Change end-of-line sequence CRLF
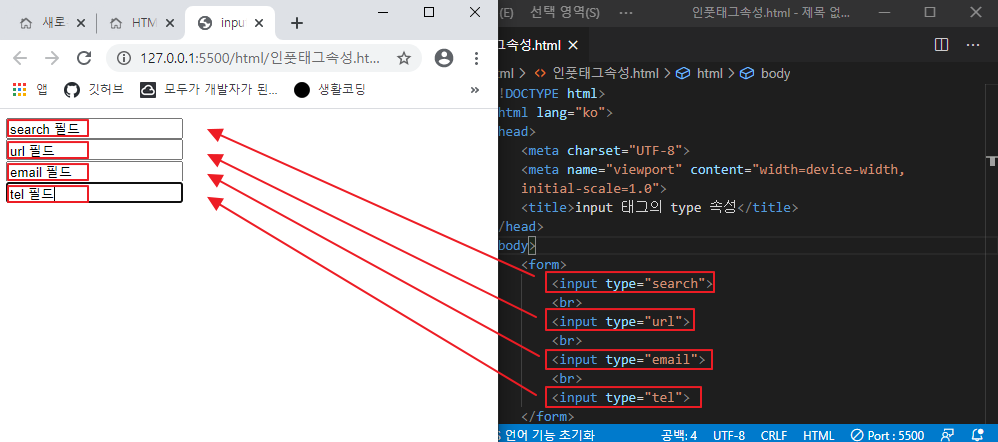The width and height of the screenshot is (998, 442). pyautogui.click(x=774, y=435)
